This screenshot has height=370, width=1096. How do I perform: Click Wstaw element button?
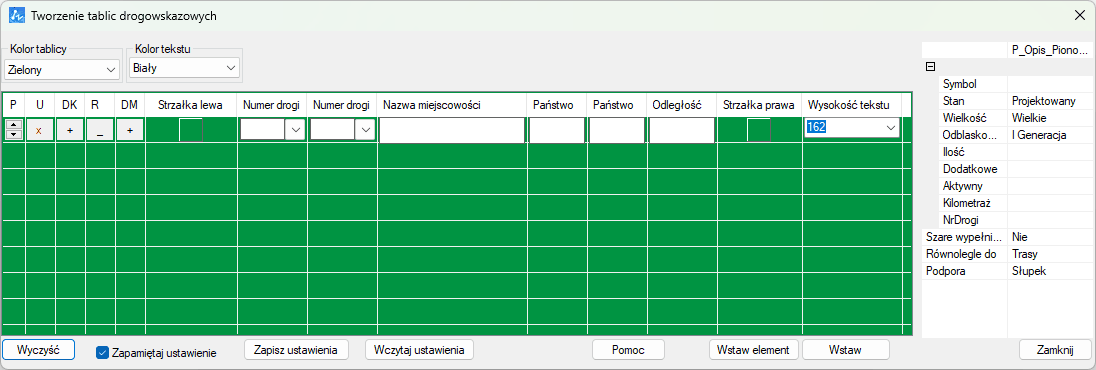pos(754,349)
